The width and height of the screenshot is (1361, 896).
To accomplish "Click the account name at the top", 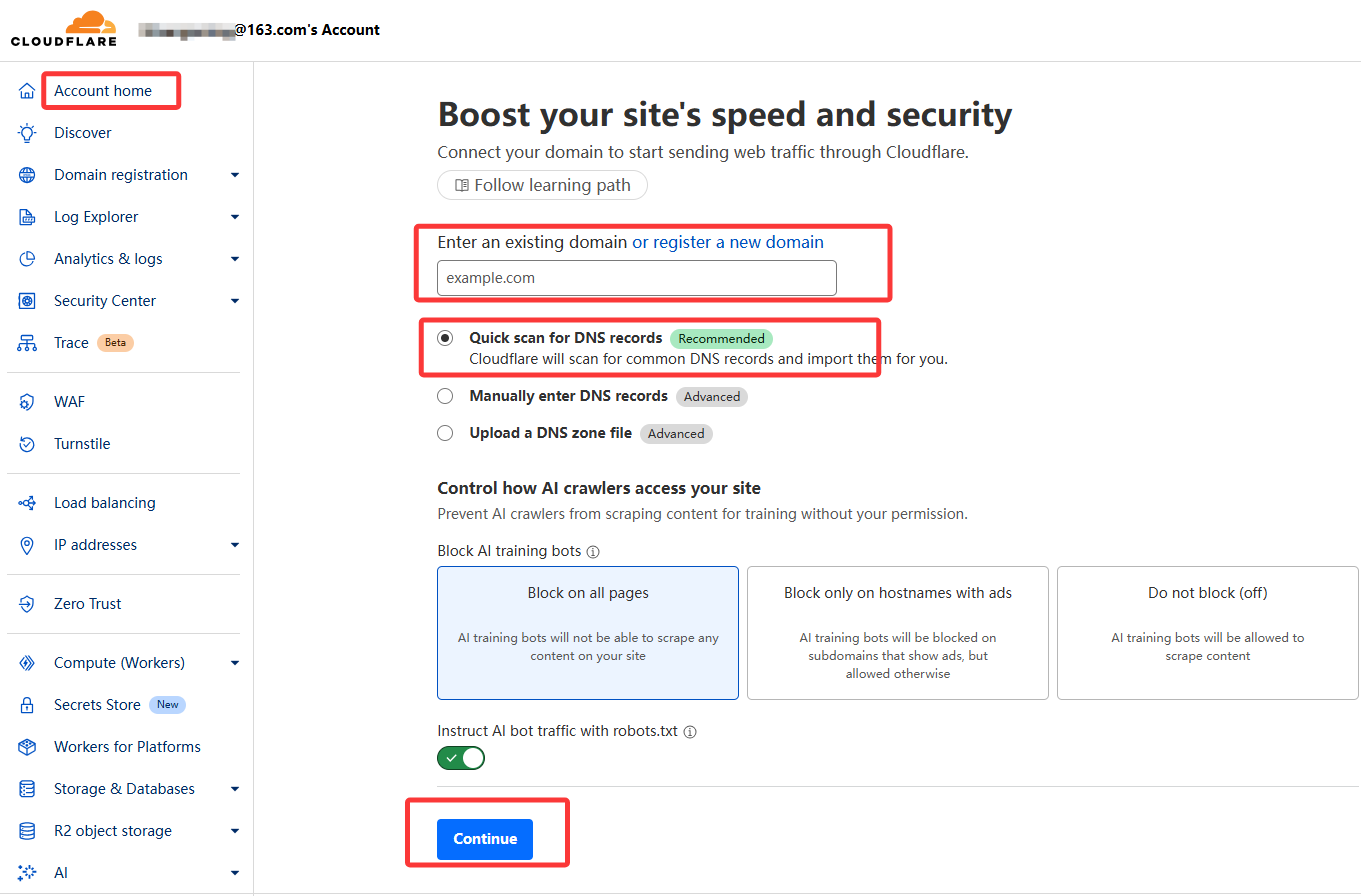I will point(259,30).
